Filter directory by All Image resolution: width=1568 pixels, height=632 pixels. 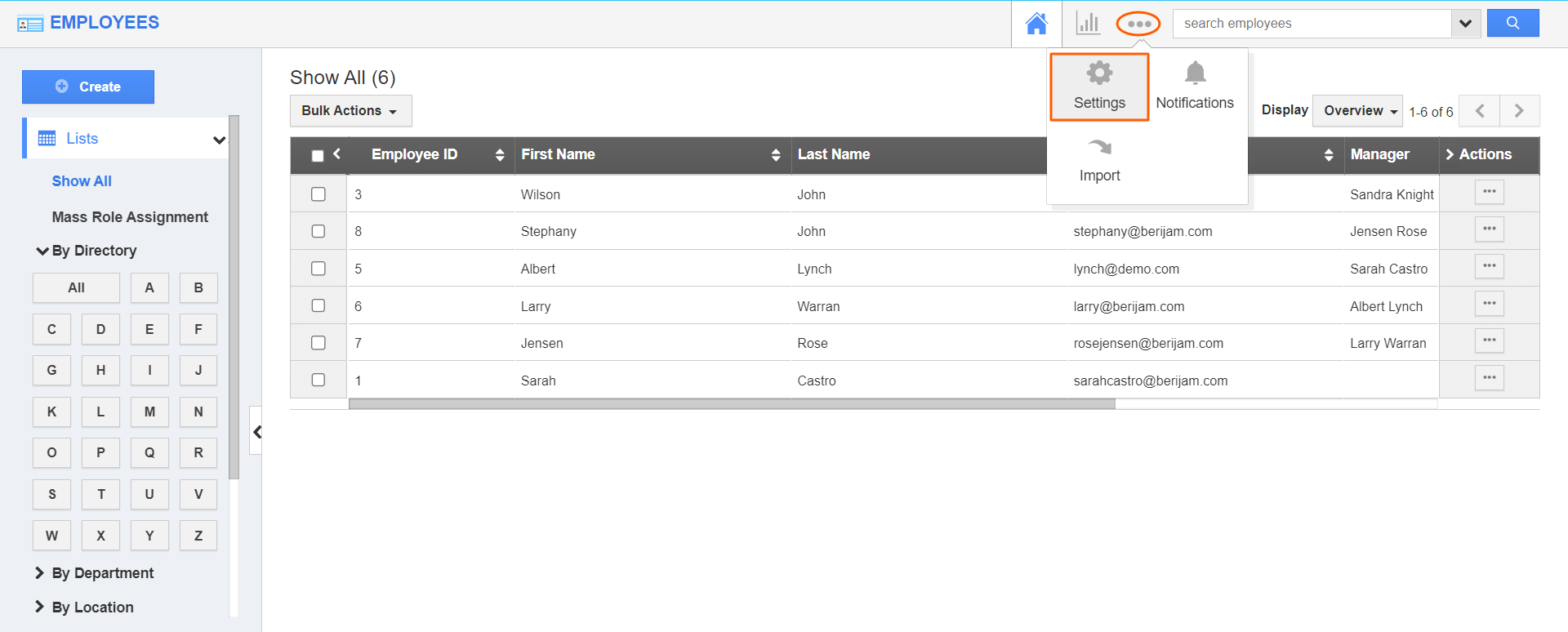[x=76, y=287]
